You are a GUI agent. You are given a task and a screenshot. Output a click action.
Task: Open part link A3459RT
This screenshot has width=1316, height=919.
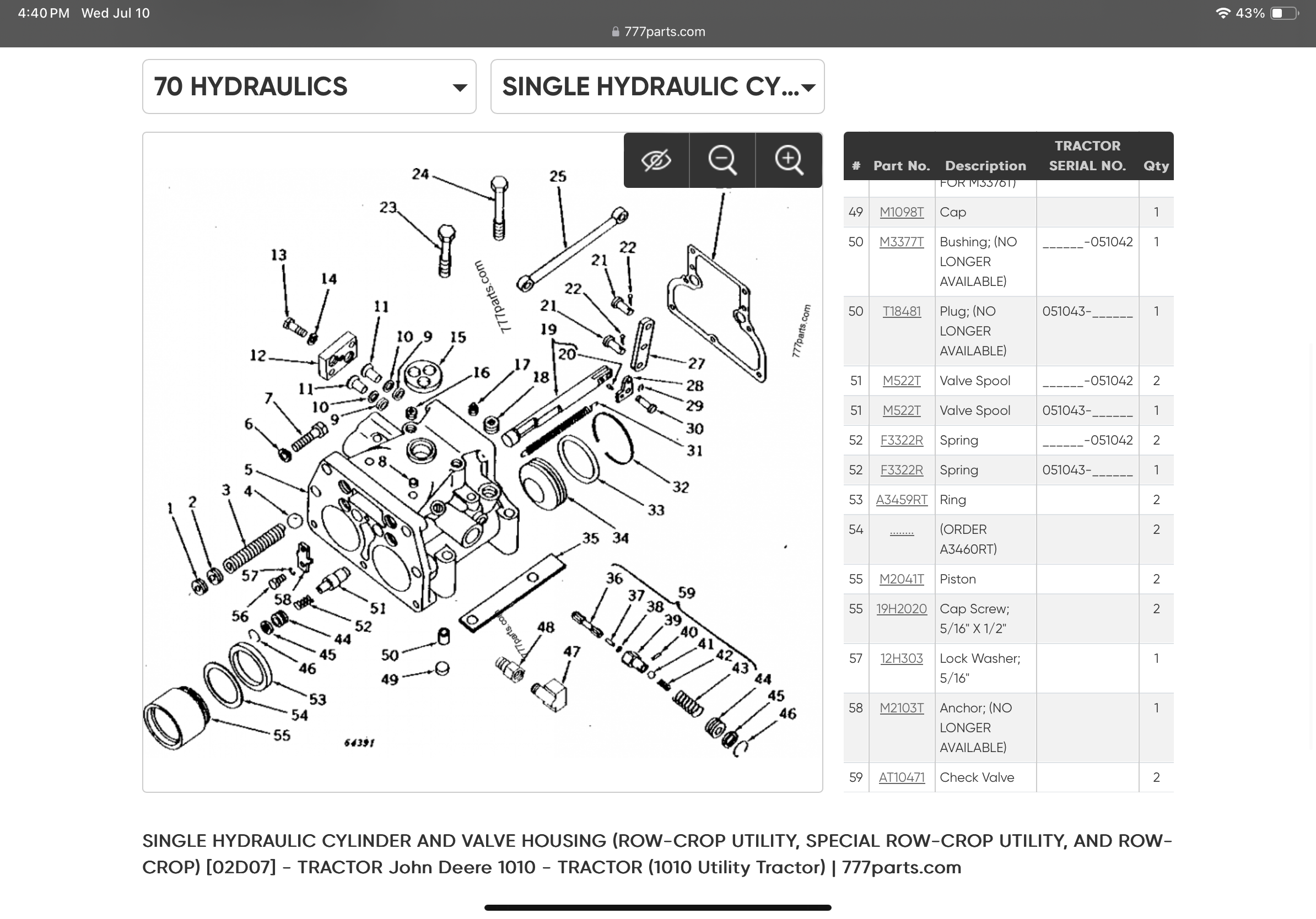pyautogui.click(x=902, y=500)
